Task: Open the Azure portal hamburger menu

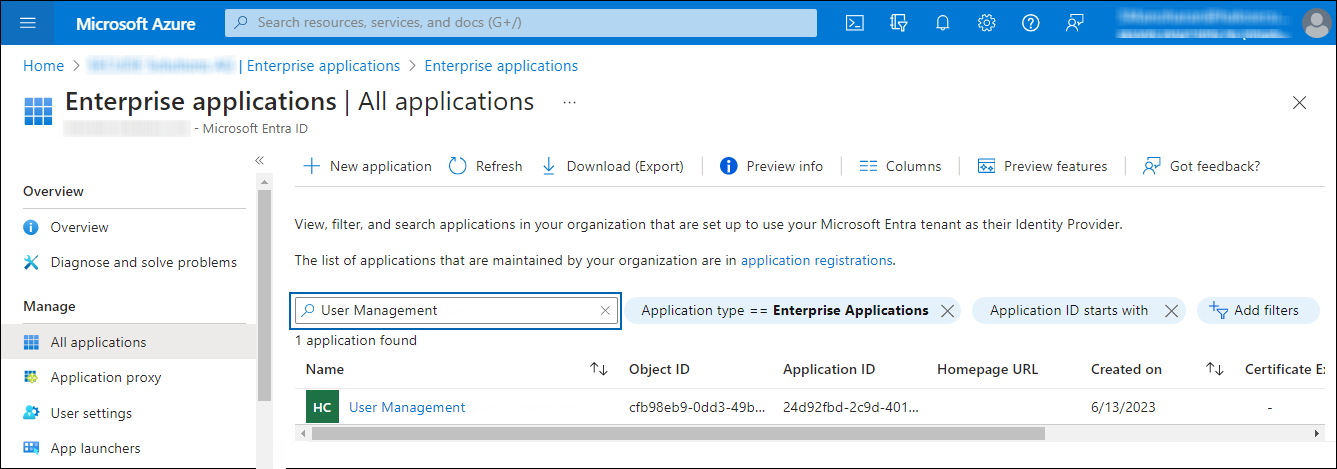Action: 27,23
